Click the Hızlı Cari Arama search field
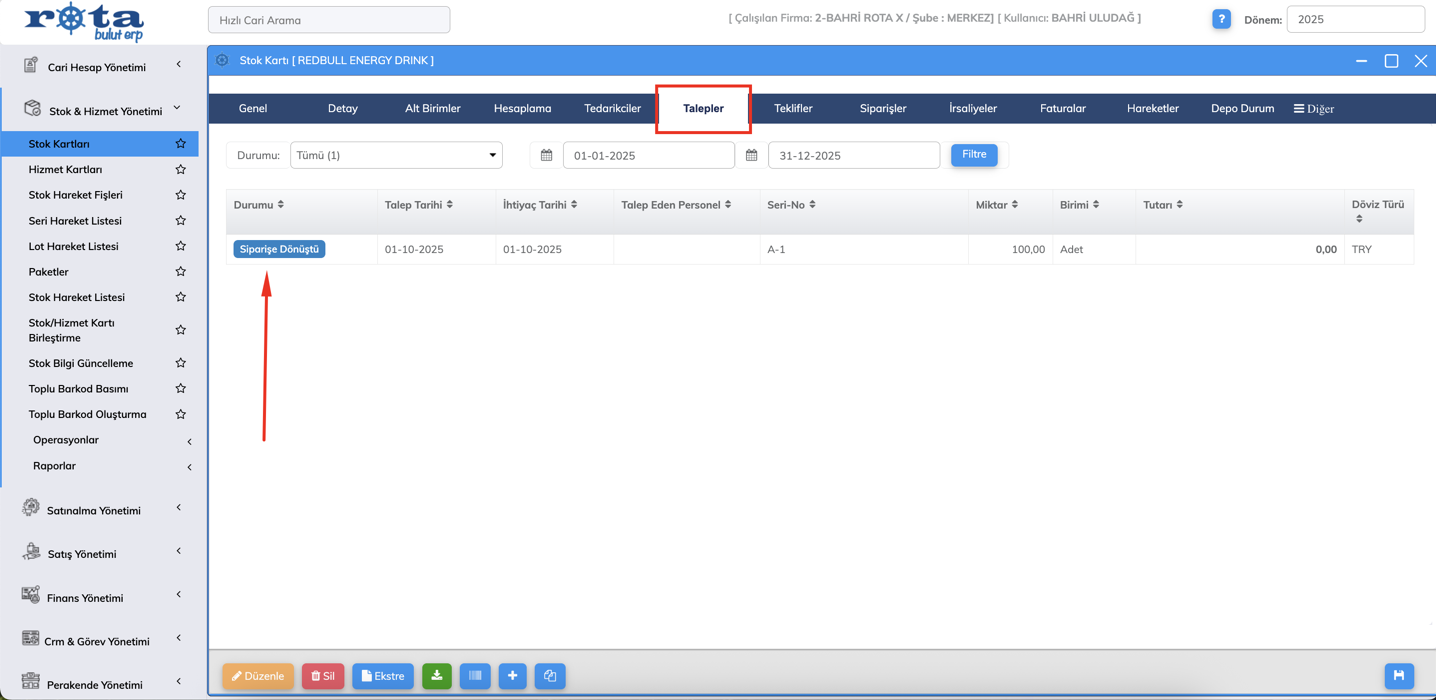The image size is (1437, 700). pyautogui.click(x=329, y=20)
